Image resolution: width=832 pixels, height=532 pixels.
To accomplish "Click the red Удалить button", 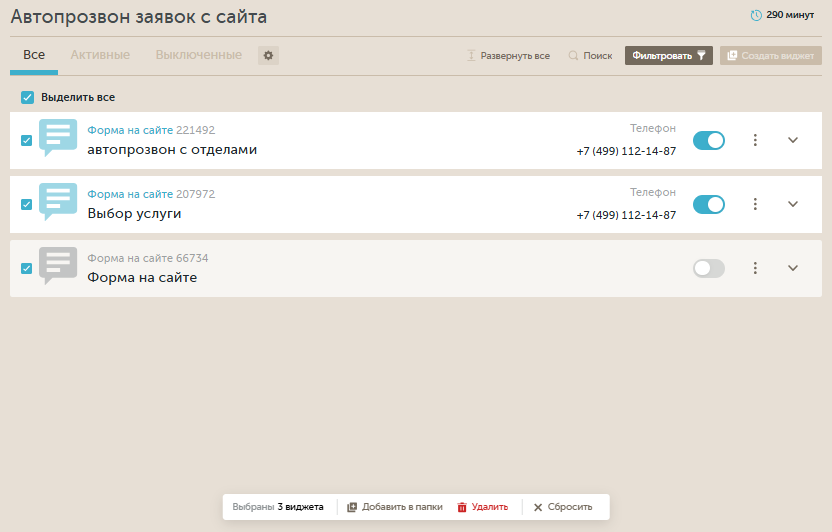I will click(483, 507).
